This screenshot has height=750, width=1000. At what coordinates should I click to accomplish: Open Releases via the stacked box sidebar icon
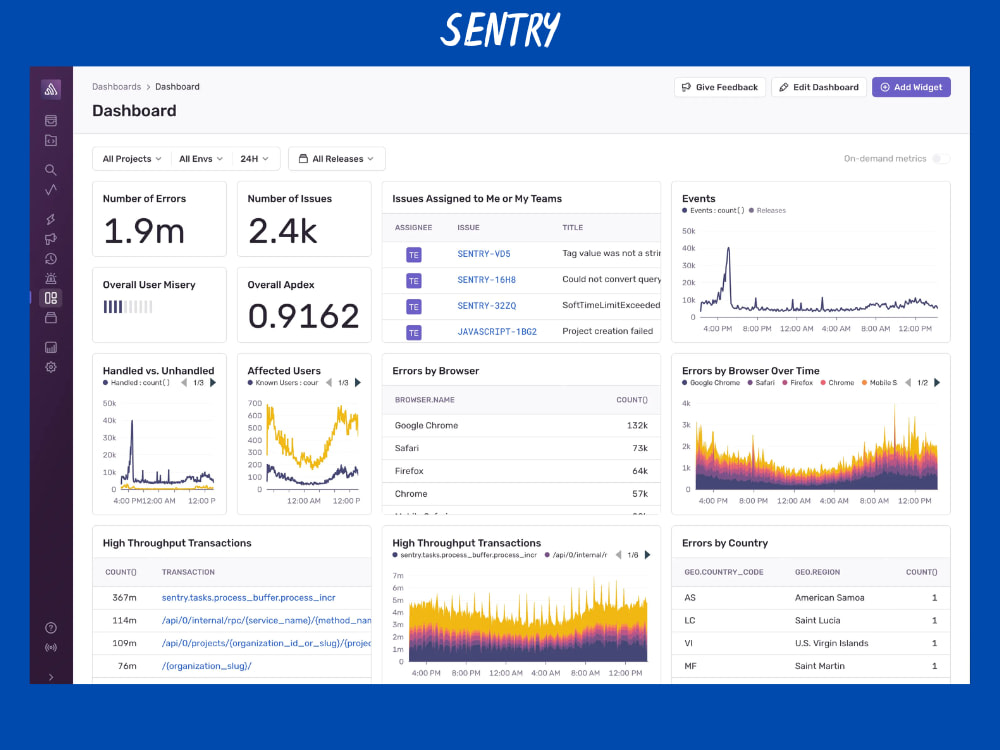click(51, 318)
